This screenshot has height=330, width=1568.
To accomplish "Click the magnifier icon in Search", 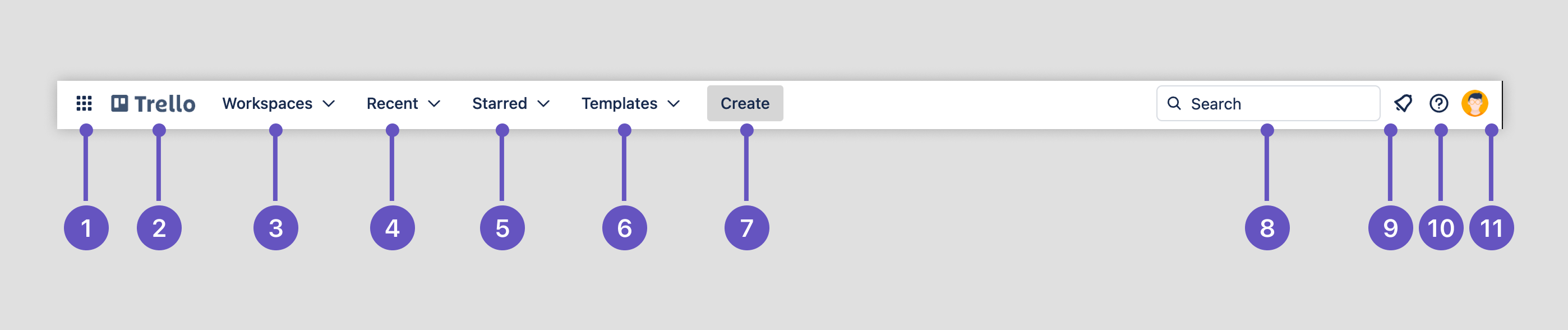I will tap(1174, 103).
